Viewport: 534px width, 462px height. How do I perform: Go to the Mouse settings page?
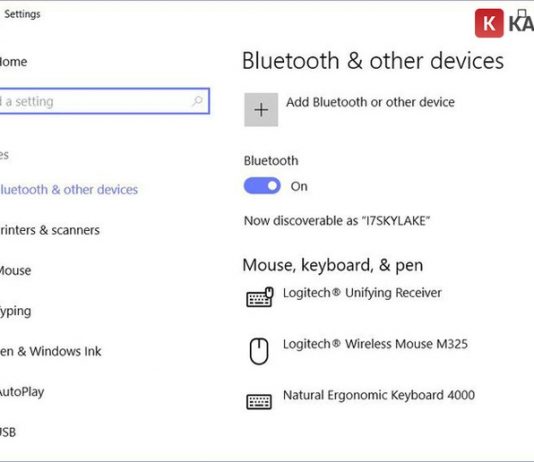pos(15,271)
